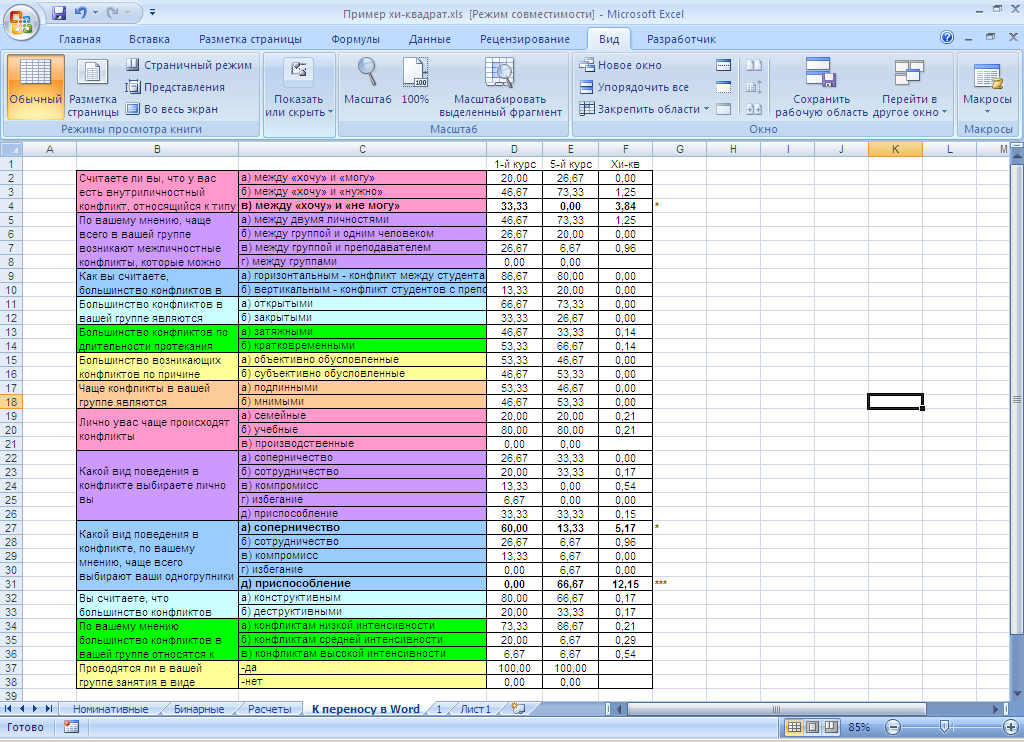
Task: Switch to Расчеты sheet
Action: click(269, 709)
